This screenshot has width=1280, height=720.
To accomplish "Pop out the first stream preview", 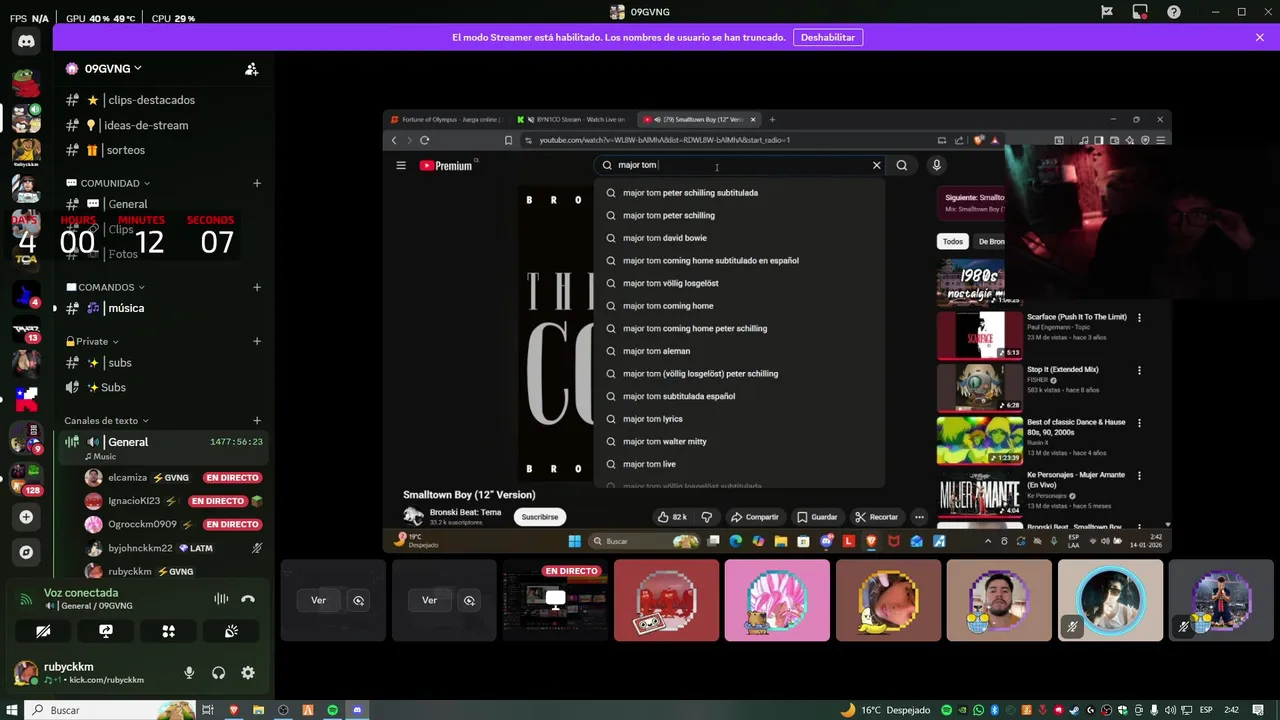I will point(358,600).
